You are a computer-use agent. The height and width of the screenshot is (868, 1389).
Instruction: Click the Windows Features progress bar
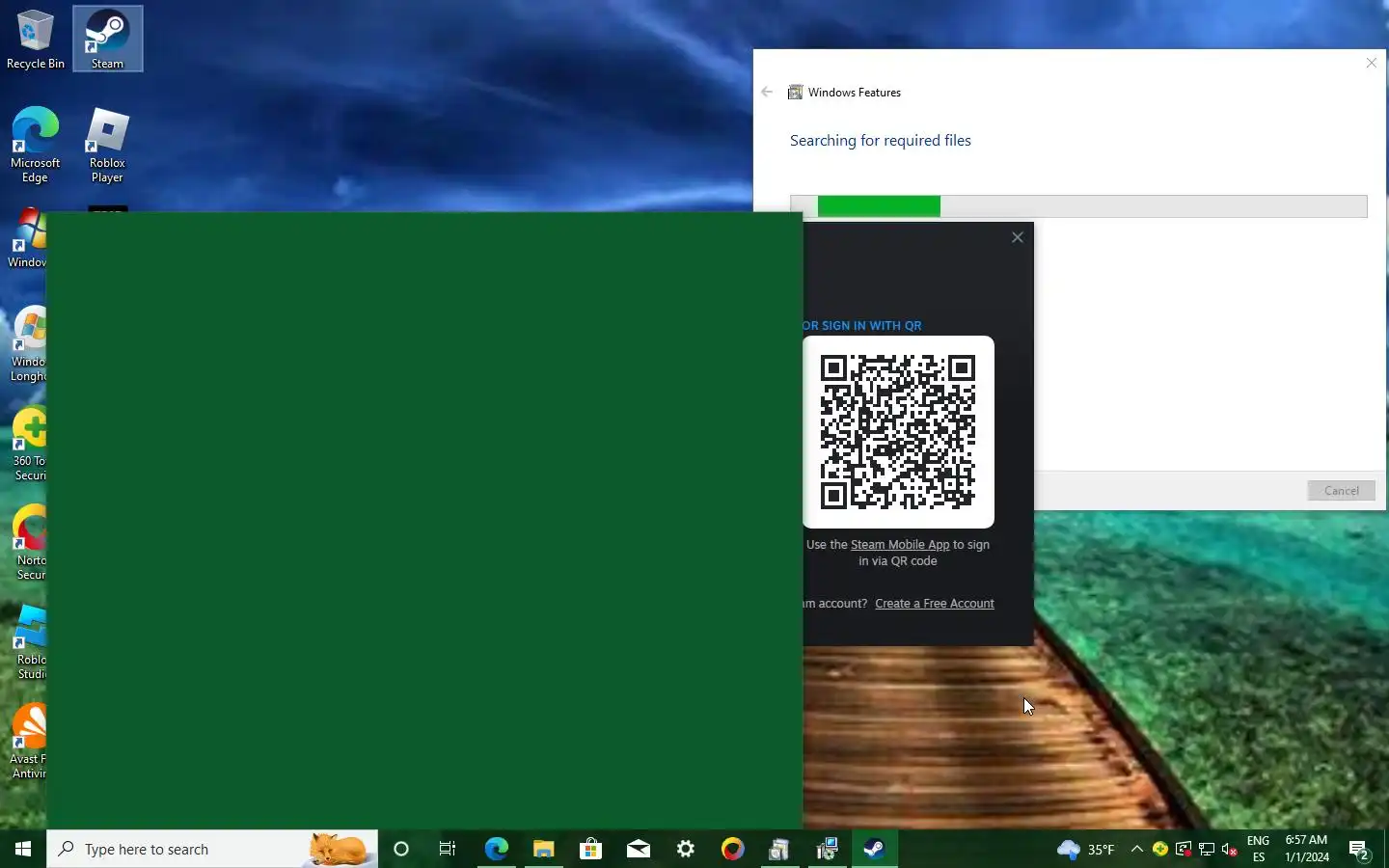[1078, 205]
